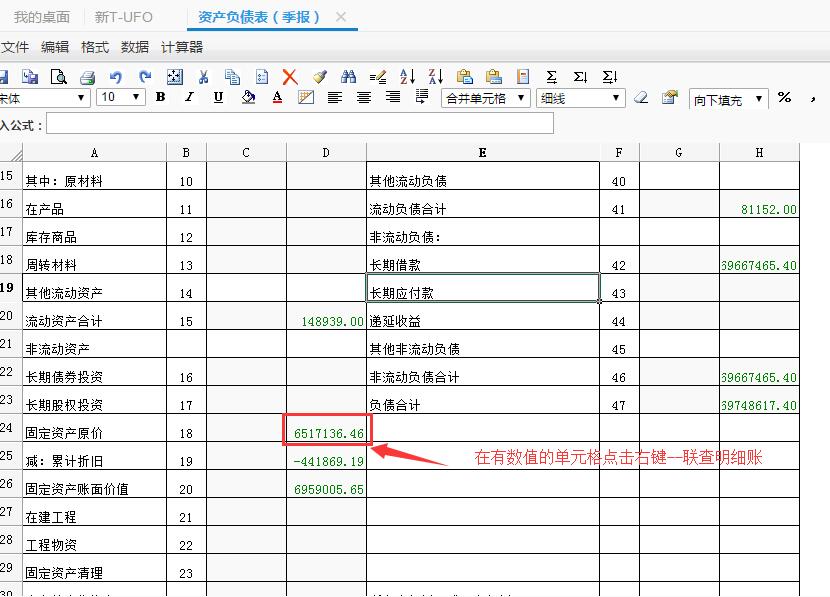This screenshot has width=830, height=597.
Task: Click the format painter brush icon
Action: (319, 77)
